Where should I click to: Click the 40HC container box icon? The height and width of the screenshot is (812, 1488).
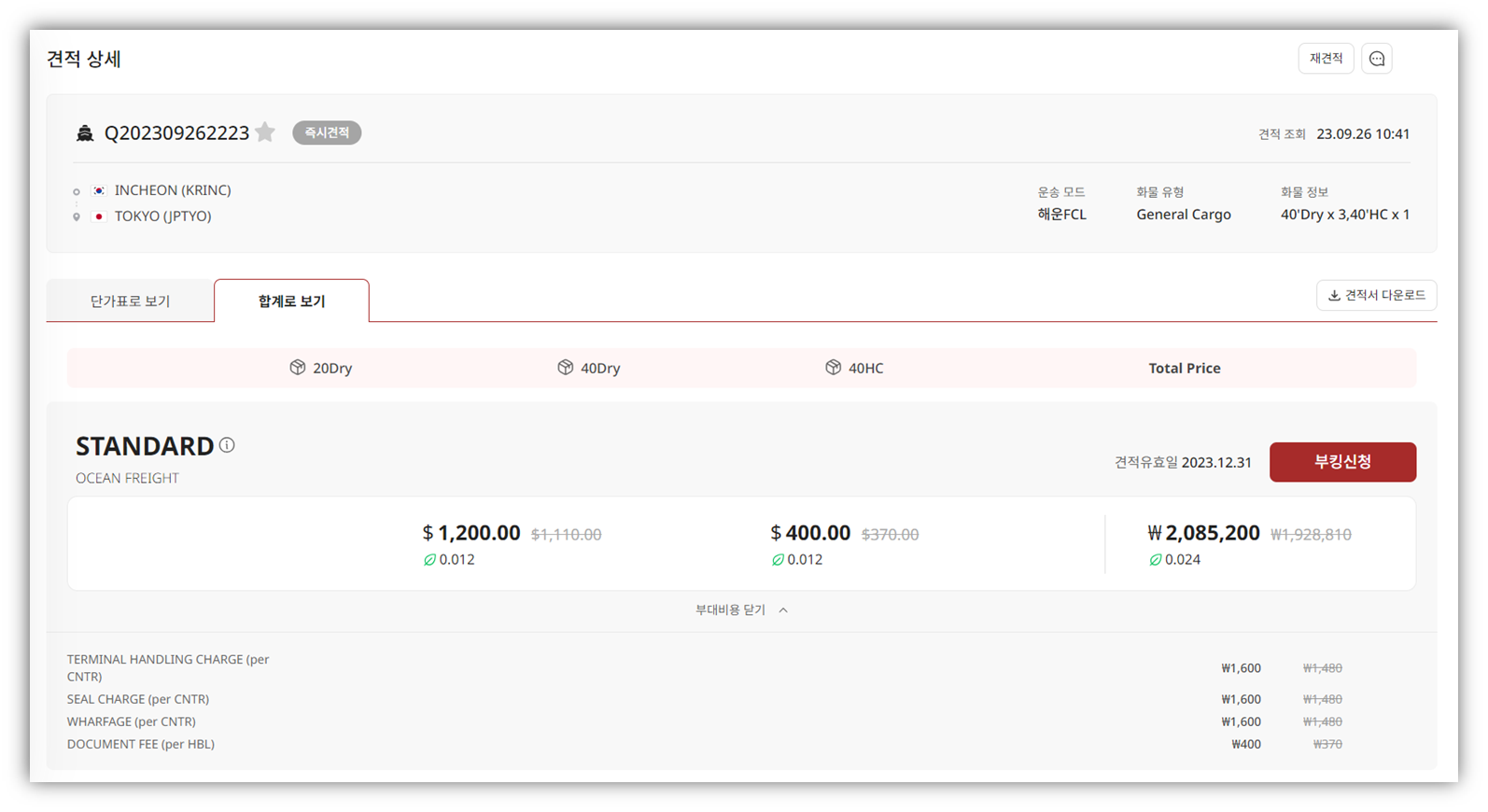click(834, 368)
